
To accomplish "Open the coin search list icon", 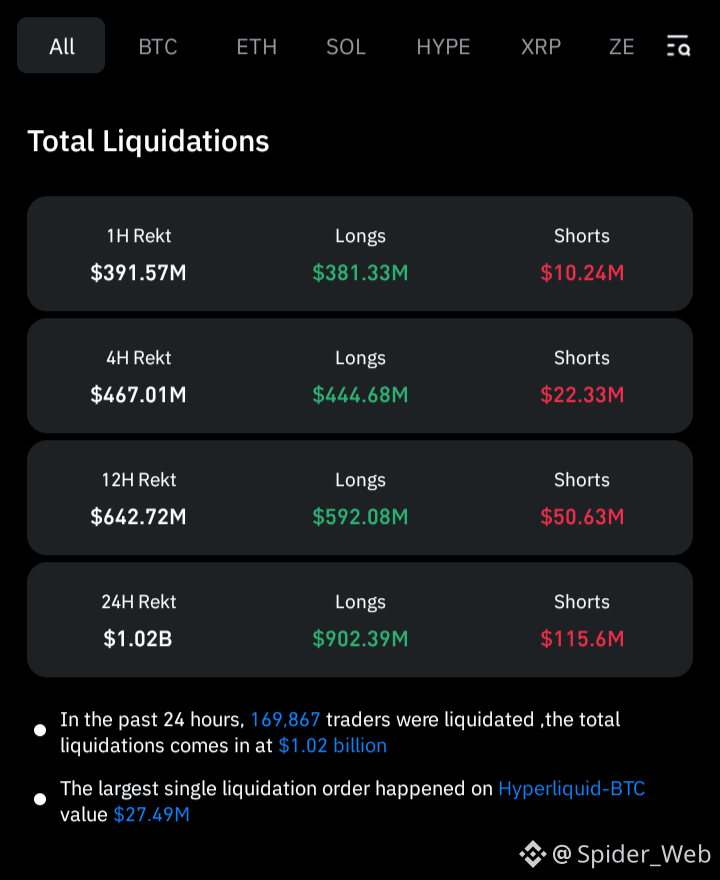I will (678, 45).
